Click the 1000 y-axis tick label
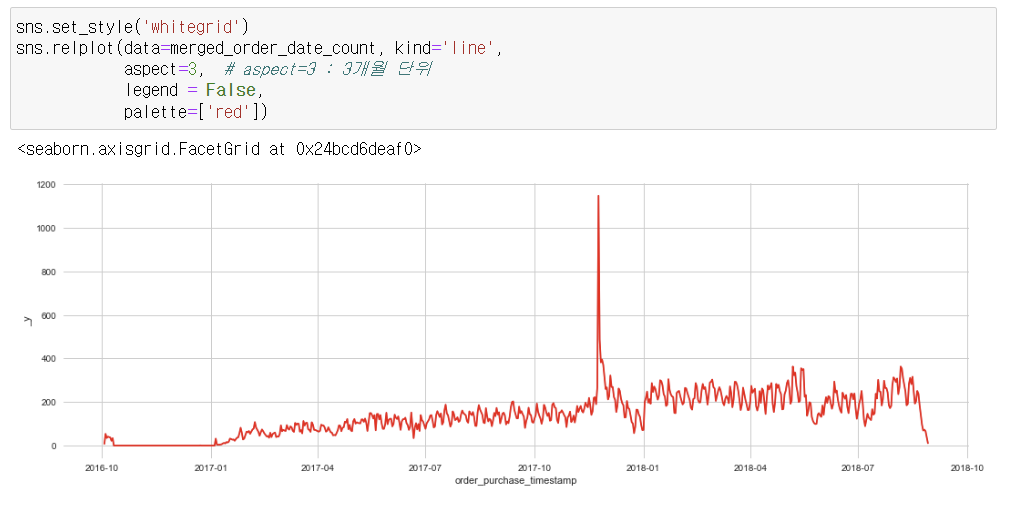1012x511 pixels. click(46, 228)
